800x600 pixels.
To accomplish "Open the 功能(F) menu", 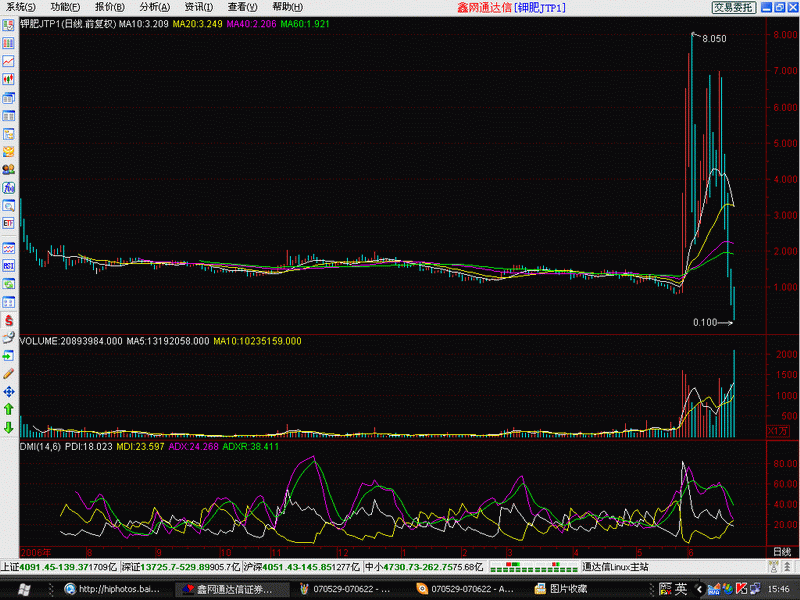I will tap(65, 7).
